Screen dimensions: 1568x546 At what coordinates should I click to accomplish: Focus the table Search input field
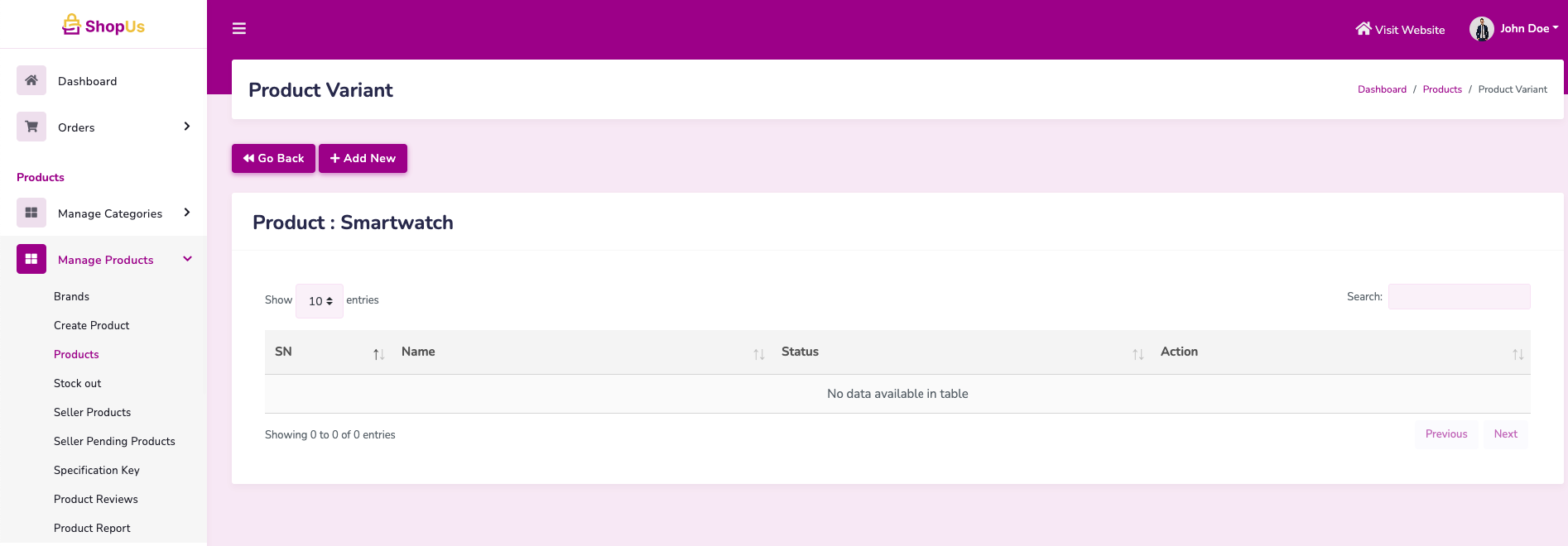1459,296
